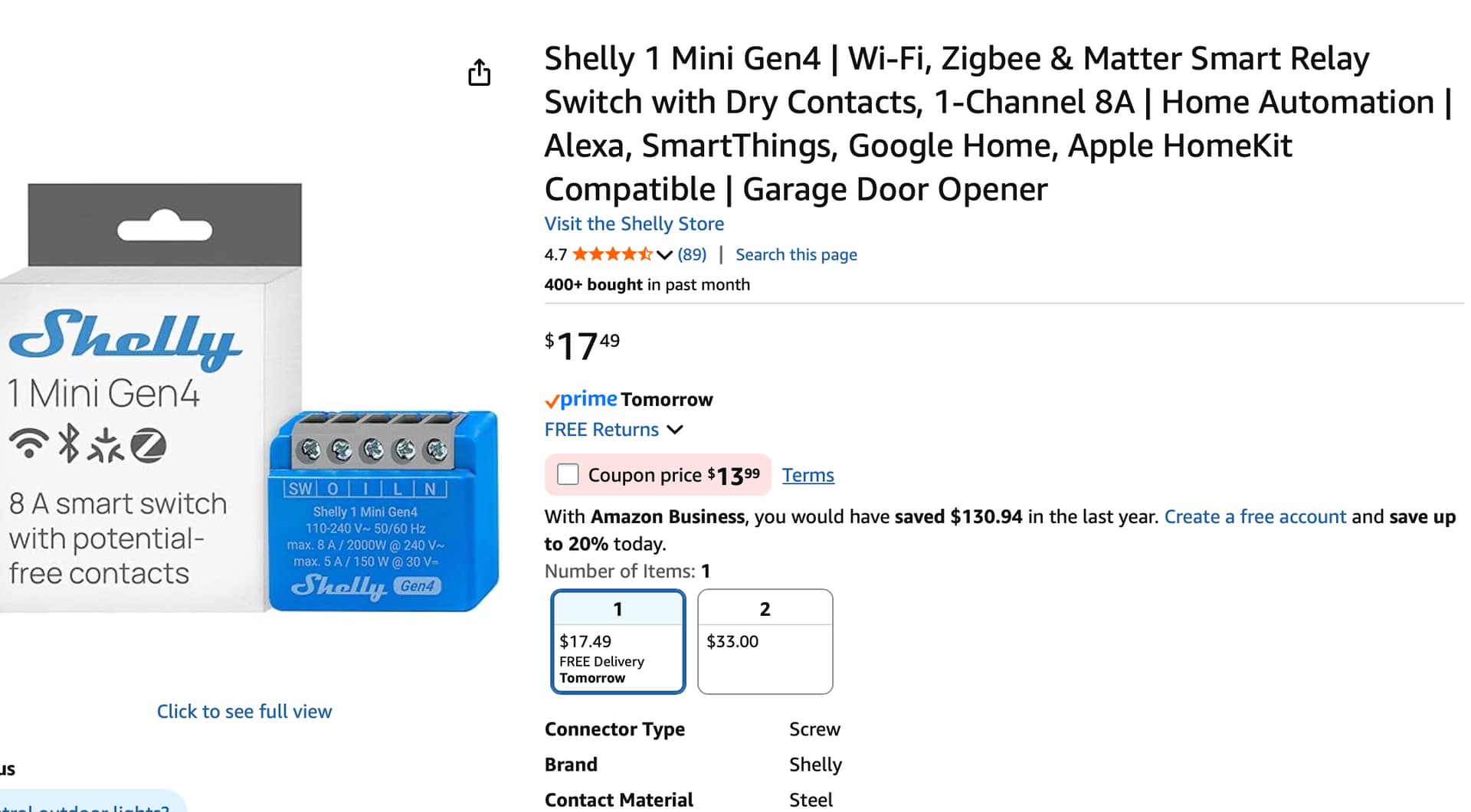Open the coupon Terms link
The height and width of the screenshot is (812, 1471).
pyautogui.click(x=808, y=476)
